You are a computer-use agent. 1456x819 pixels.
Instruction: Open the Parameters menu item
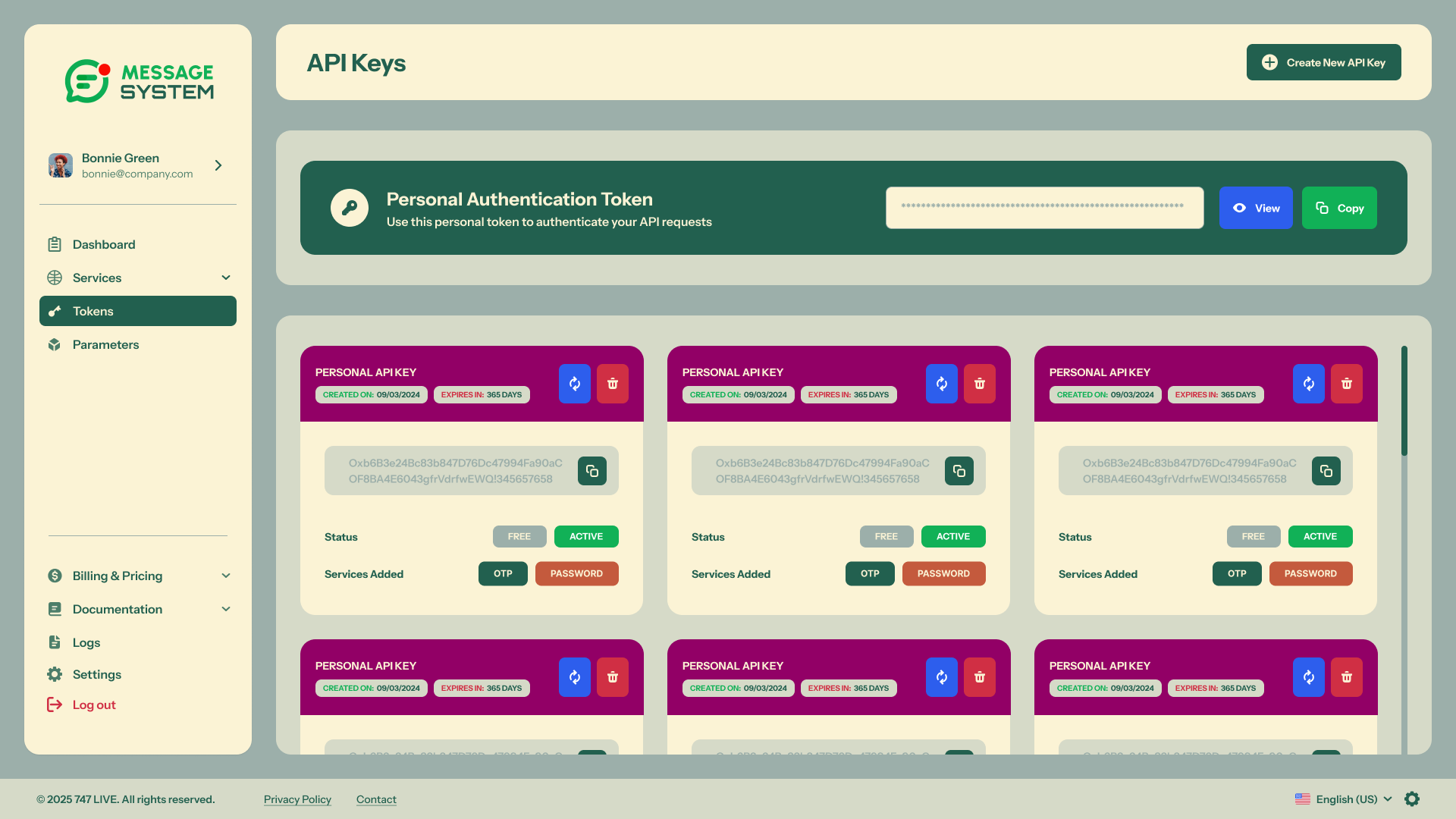click(x=138, y=344)
